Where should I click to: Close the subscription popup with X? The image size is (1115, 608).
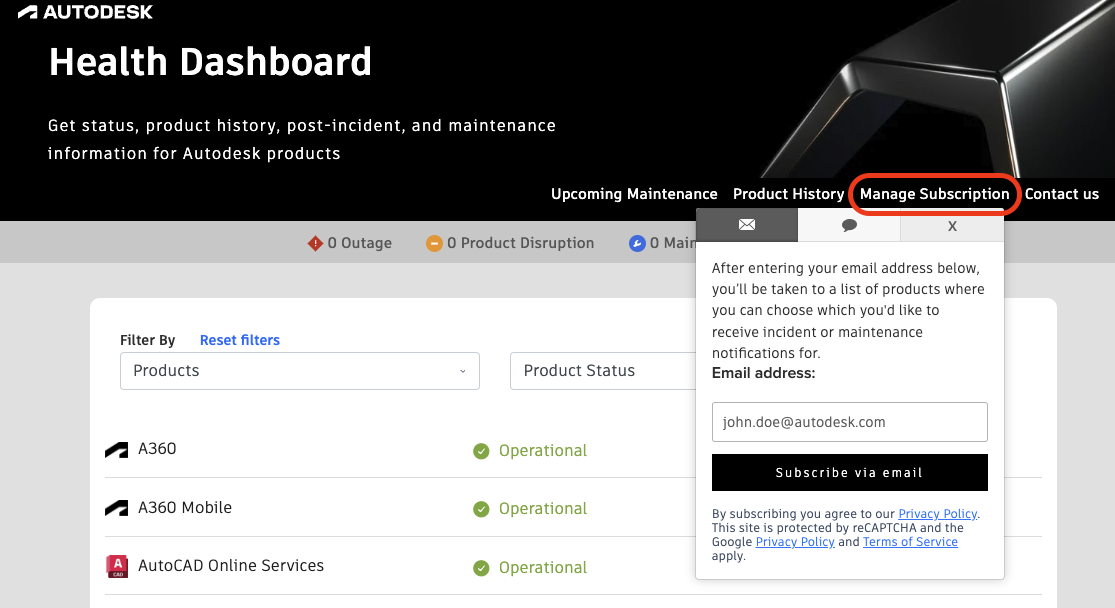(x=952, y=226)
